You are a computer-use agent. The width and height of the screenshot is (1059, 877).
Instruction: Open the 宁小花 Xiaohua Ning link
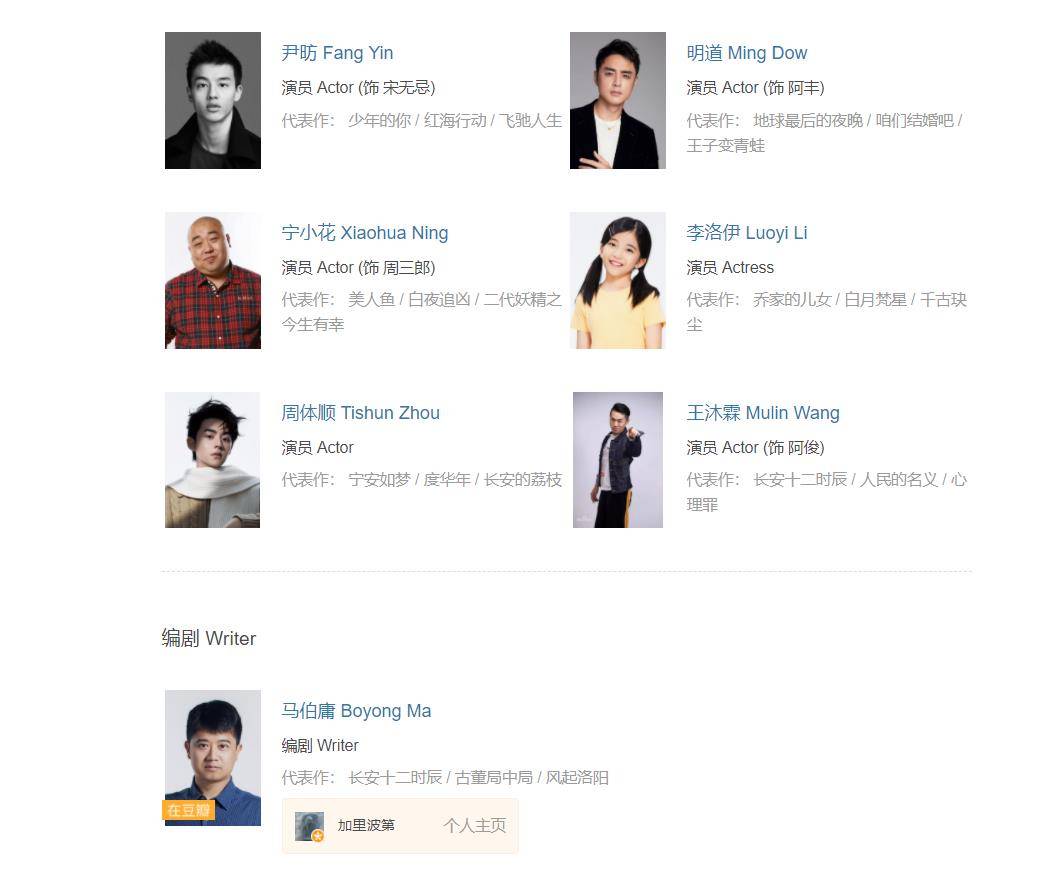365,233
